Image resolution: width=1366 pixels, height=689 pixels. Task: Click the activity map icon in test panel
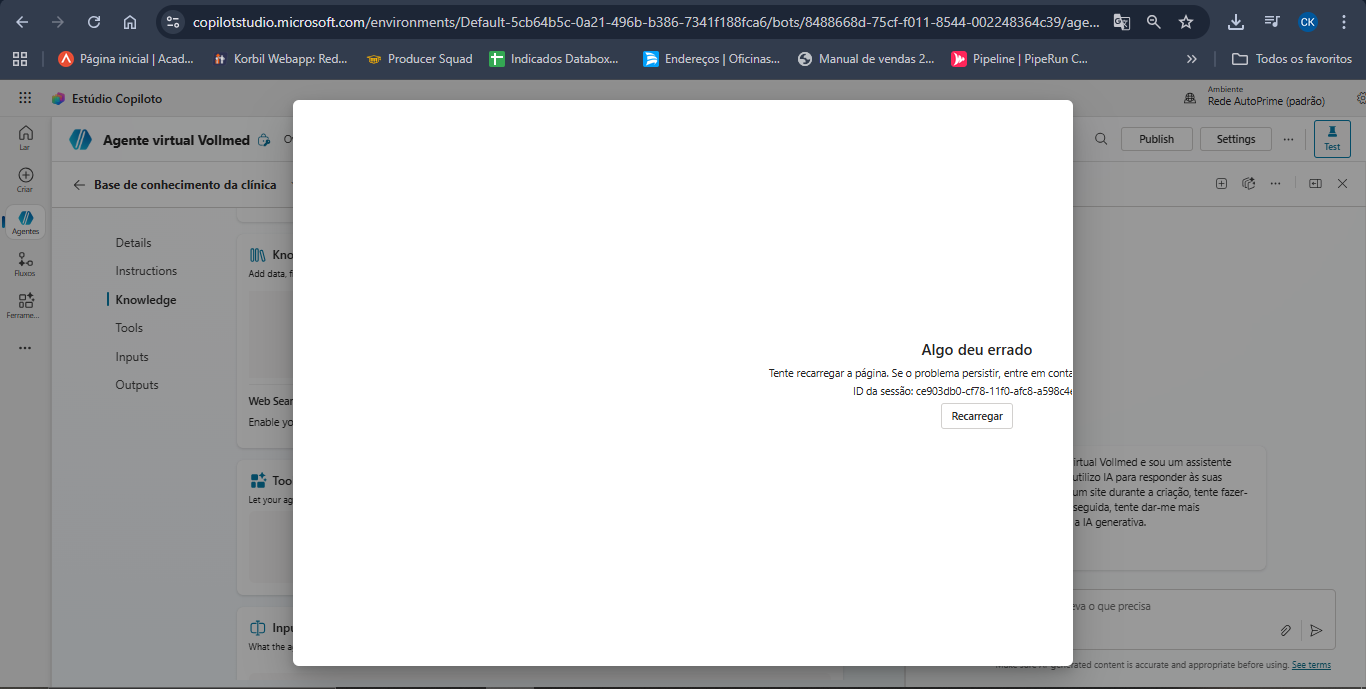1248,184
